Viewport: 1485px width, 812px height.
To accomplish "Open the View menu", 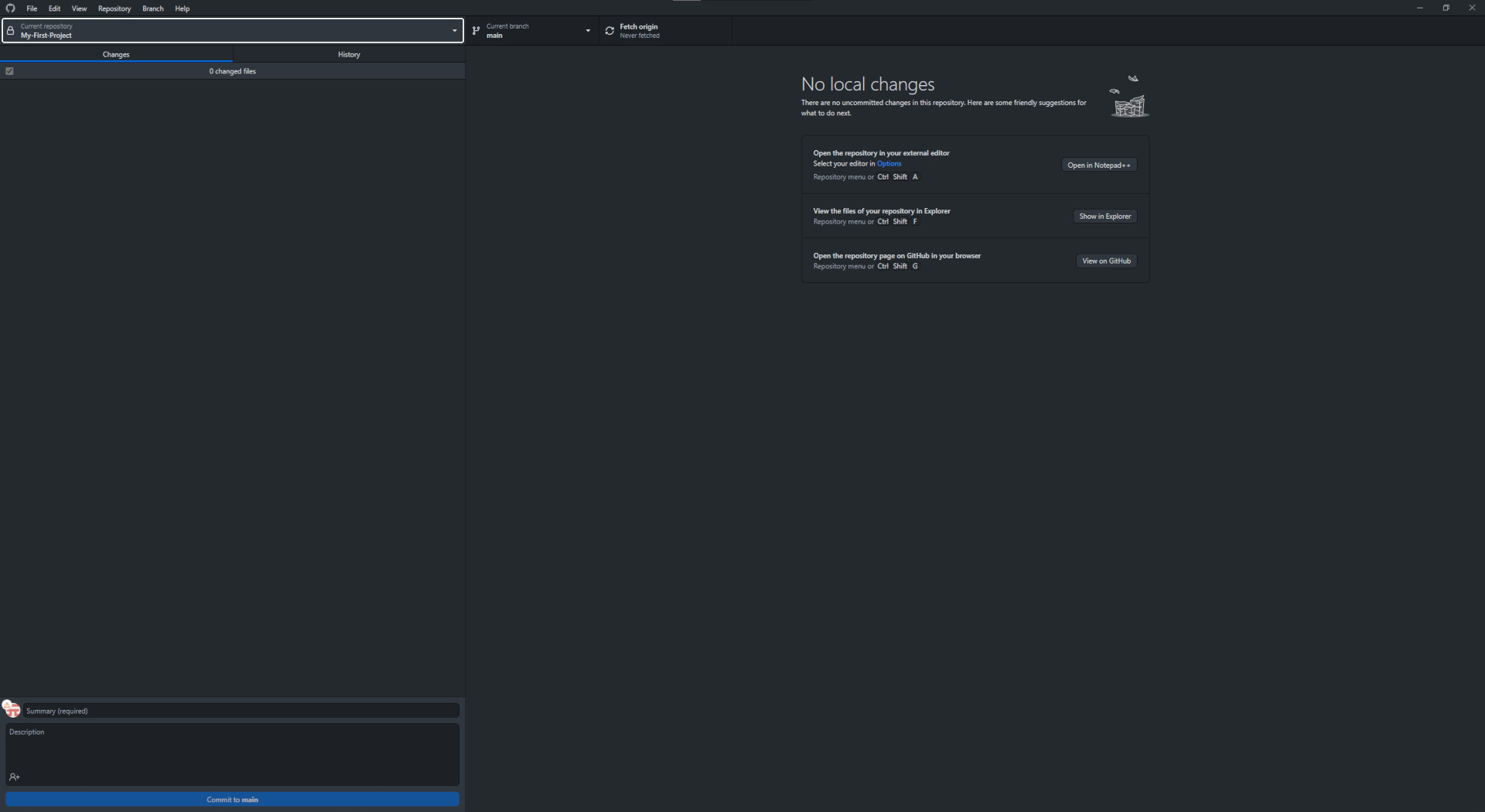I will click(79, 9).
